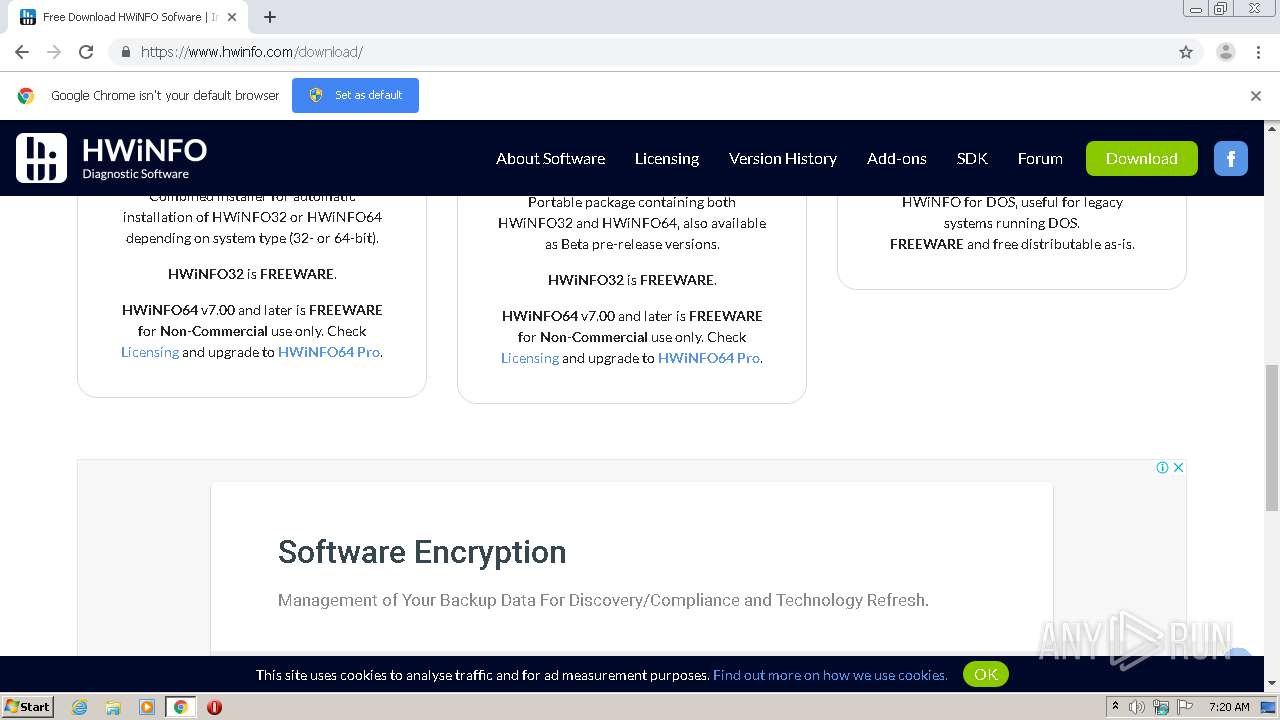Dismiss the default browser infobar
Viewport: 1280px width, 720px height.
(x=1256, y=96)
